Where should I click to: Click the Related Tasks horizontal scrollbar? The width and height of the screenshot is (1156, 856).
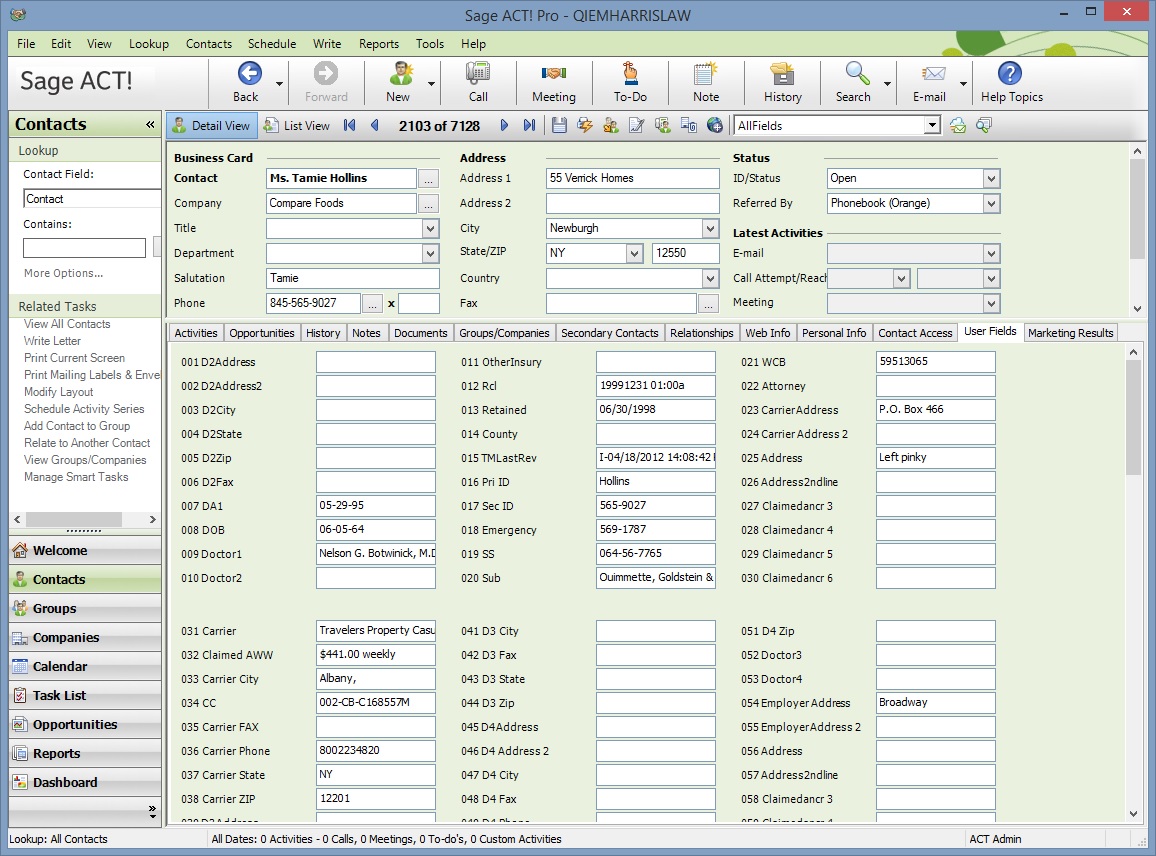[x=85, y=519]
